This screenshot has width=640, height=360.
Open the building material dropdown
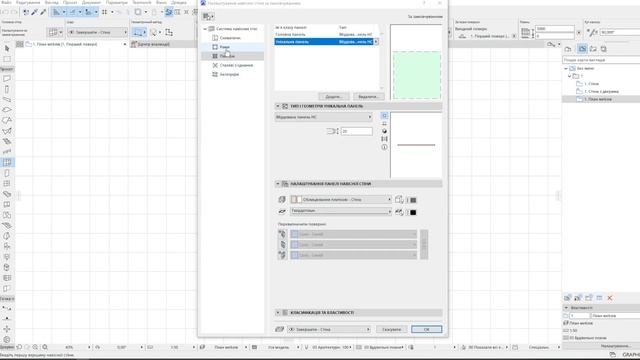pos(341,200)
